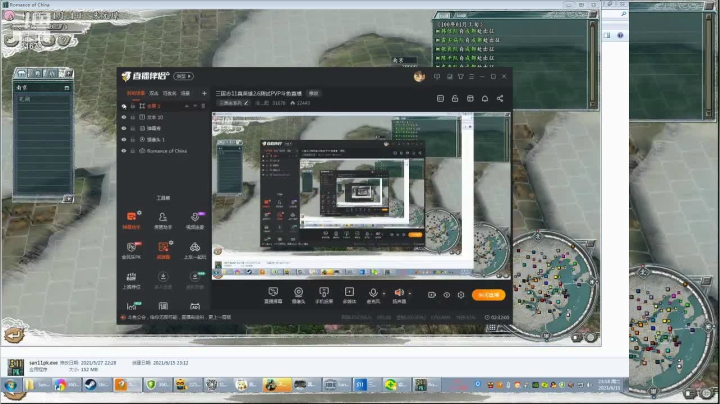Click the game message log scrollbar
720x404 pixels.
(592, 62)
